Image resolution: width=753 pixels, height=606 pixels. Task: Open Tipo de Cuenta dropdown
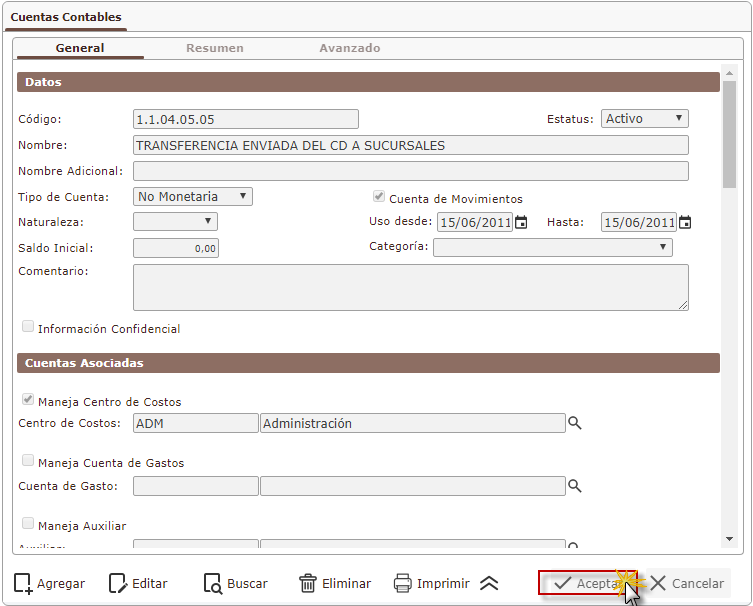coord(193,196)
